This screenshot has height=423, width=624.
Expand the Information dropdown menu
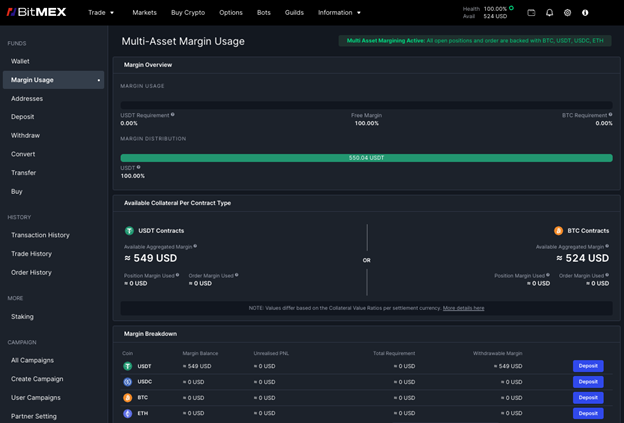[340, 13]
